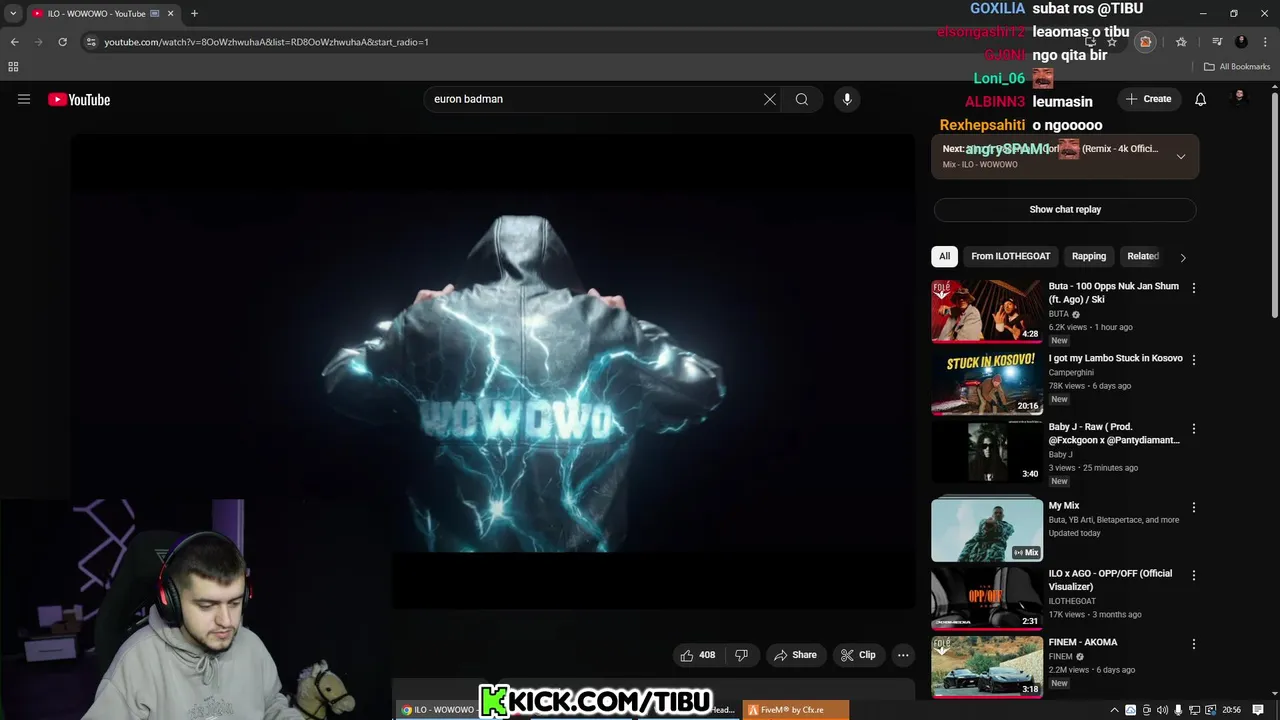
Task: Open the Windows notification center icon
Action: pyautogui.click(x=1258, y=710)
